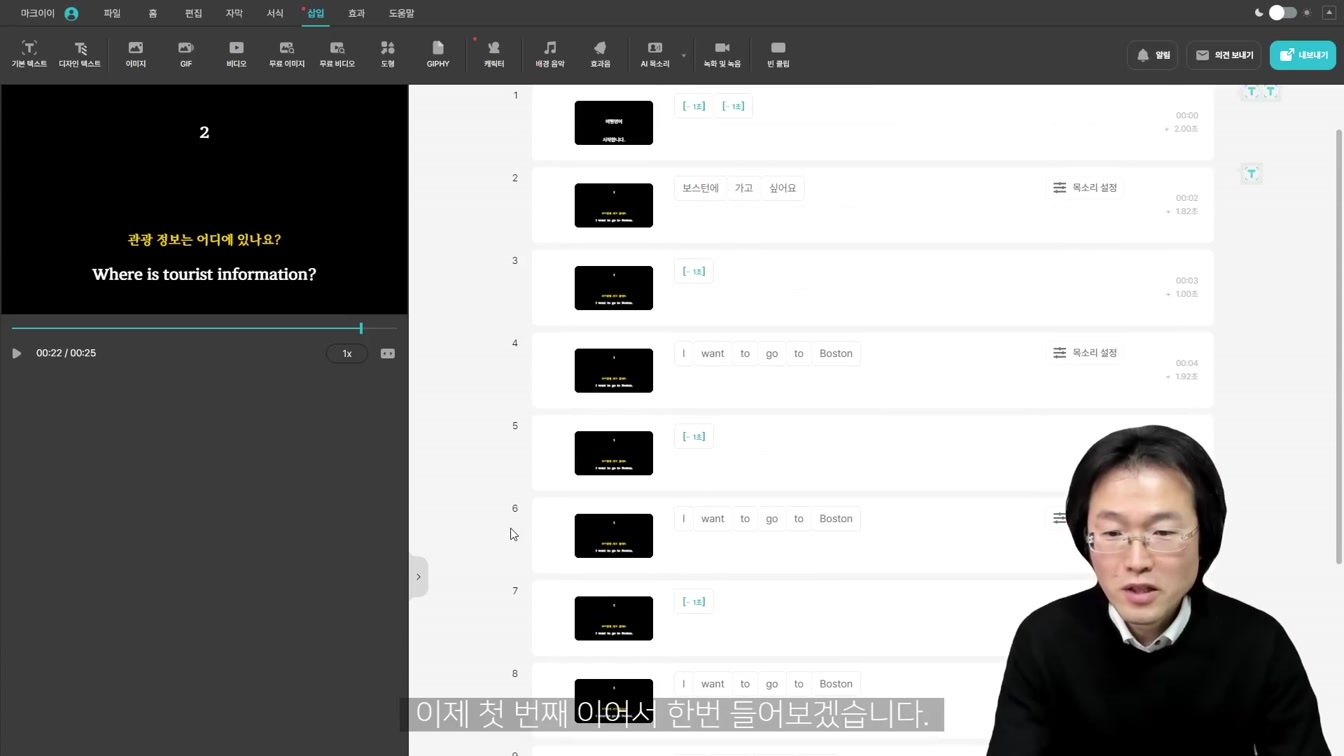Click the left text marker icon beside clip 1
1344x756 pixels.
(1251, 92)
